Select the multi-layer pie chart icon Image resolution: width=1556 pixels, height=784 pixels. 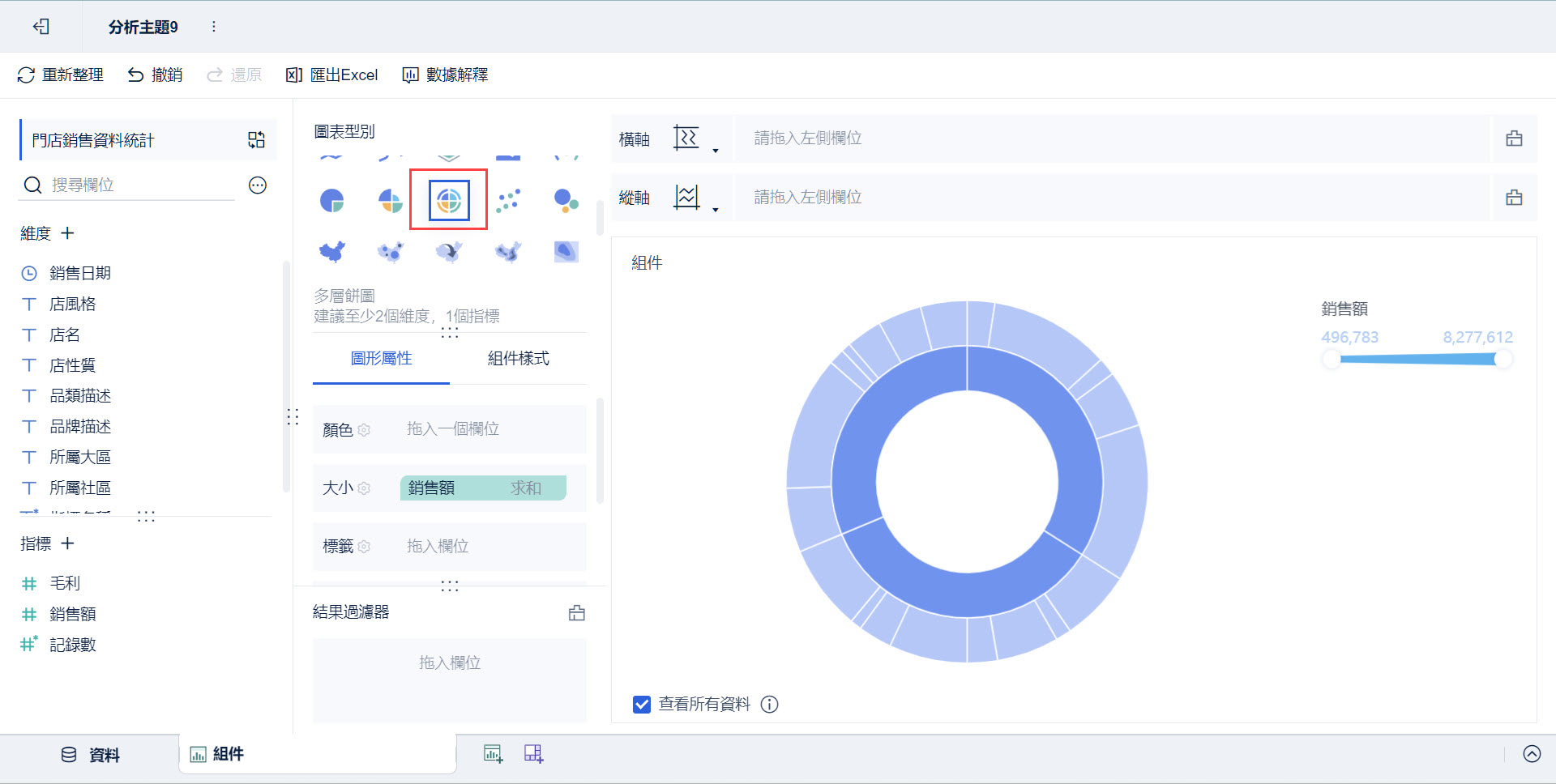(449, 200)
